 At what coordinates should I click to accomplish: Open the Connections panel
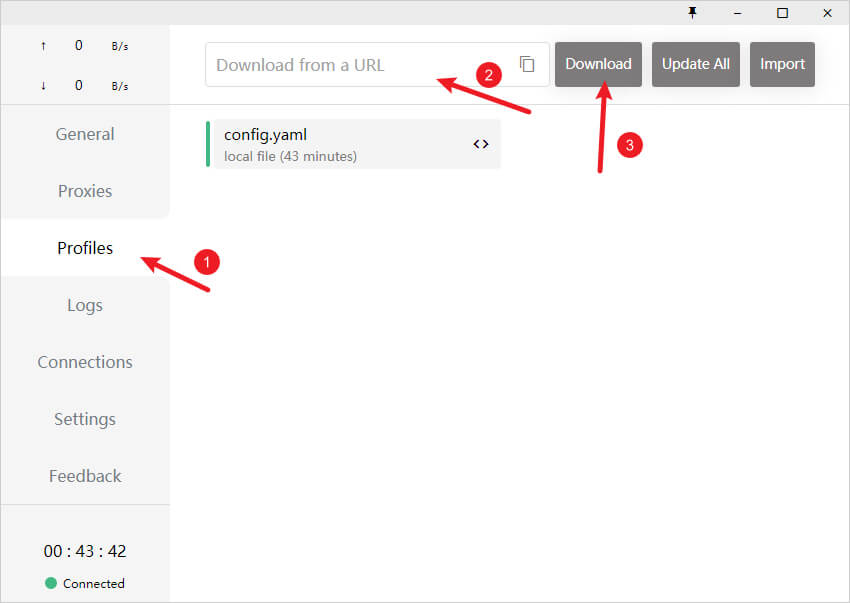pos(84,362)
